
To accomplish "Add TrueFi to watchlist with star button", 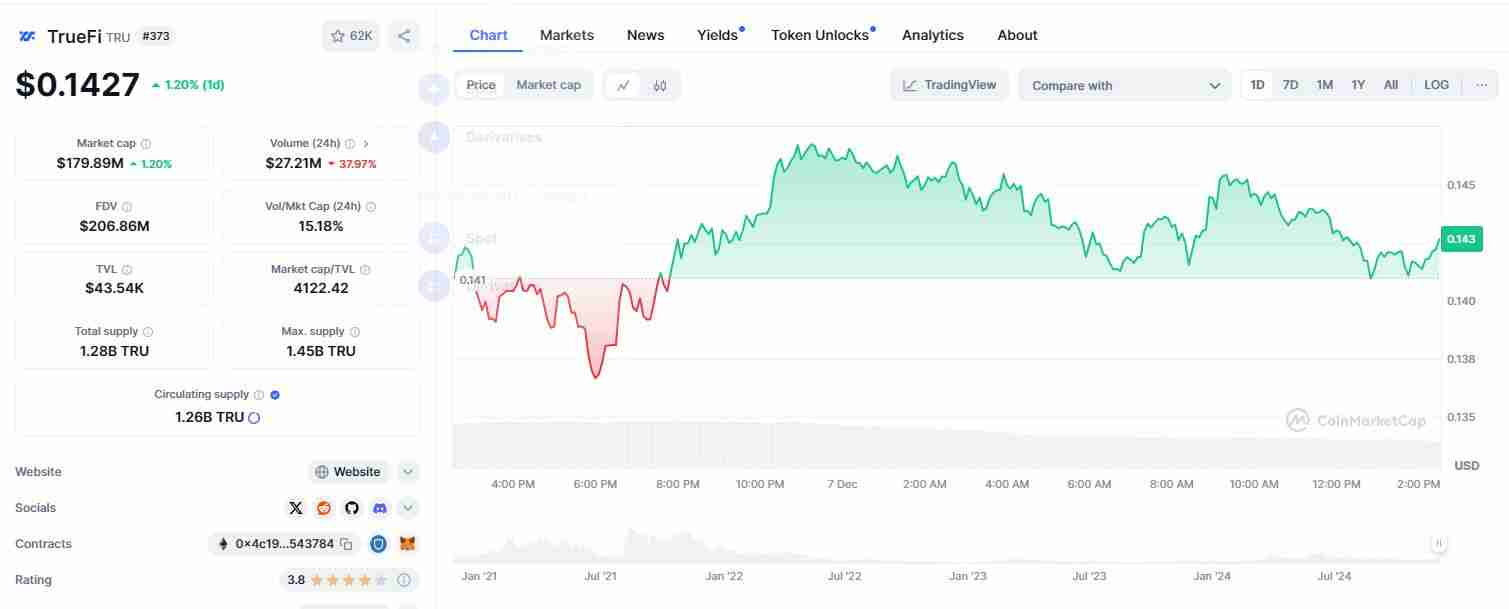I will (x=350, y=36).
